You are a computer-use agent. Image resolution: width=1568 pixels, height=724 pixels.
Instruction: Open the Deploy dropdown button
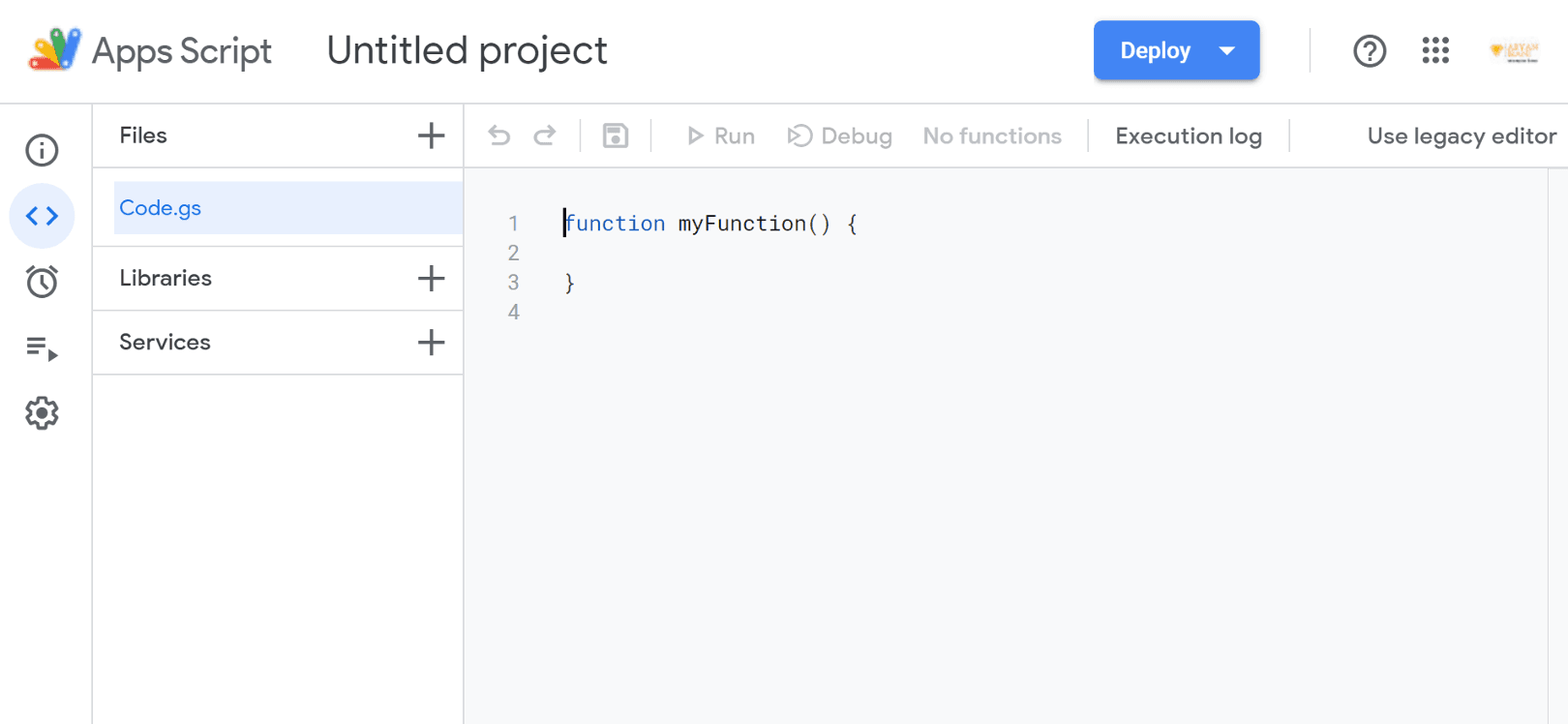pyautogui.click(x=1176, y=50)
